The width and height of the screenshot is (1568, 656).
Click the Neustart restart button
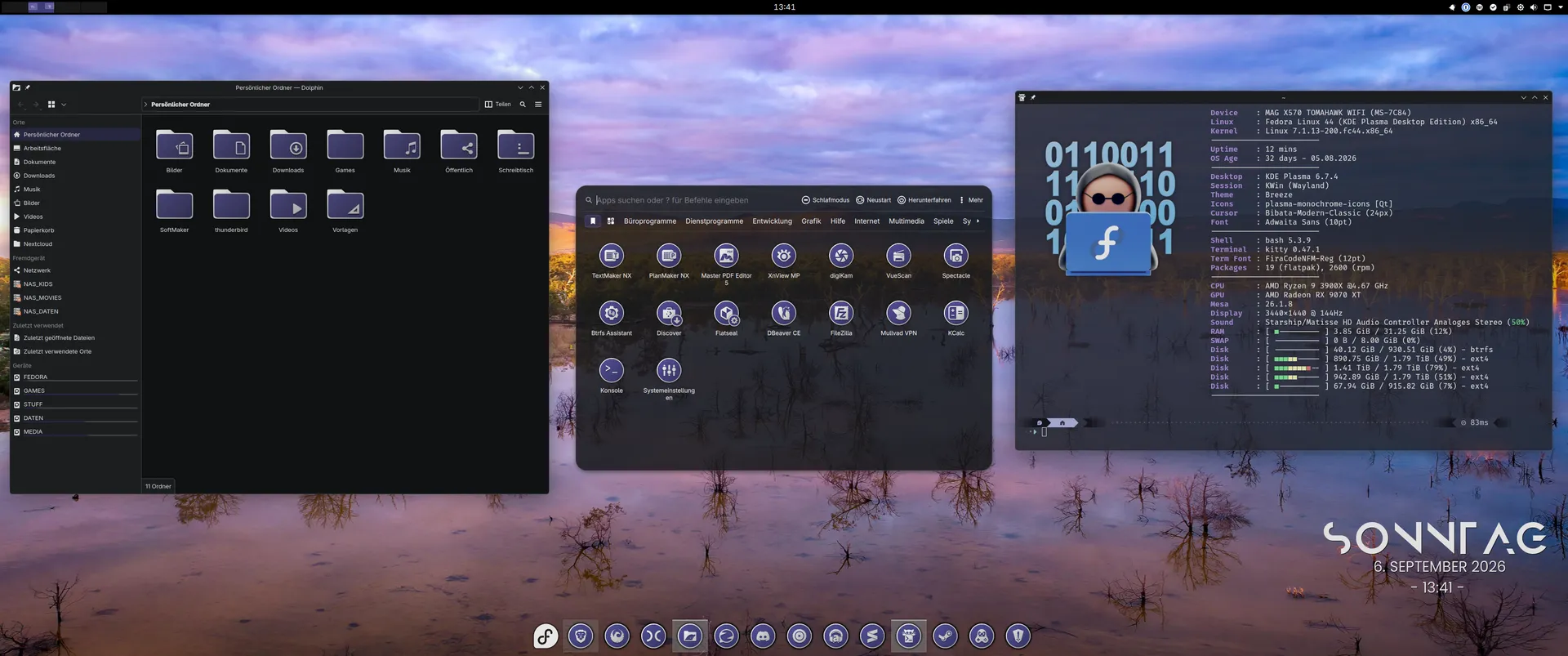(873, 200)
